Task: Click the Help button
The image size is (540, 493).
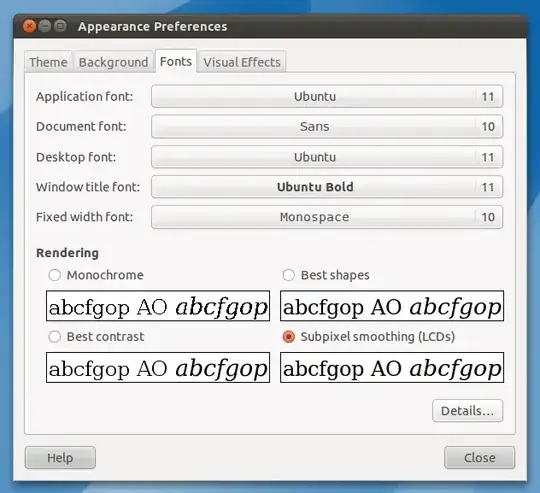Action: point(60,458)
